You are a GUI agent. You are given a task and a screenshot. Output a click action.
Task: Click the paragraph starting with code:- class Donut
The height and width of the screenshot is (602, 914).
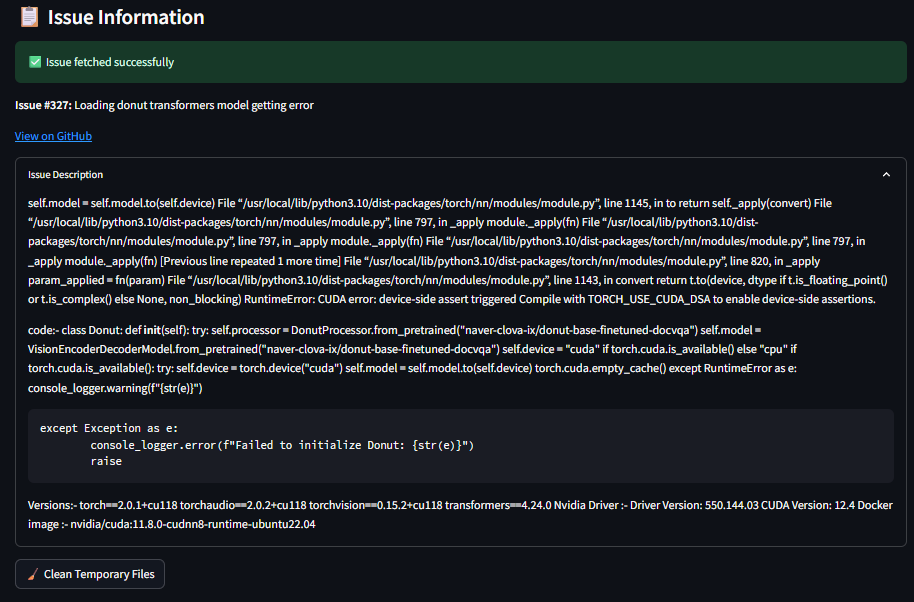tap(413, 359)
